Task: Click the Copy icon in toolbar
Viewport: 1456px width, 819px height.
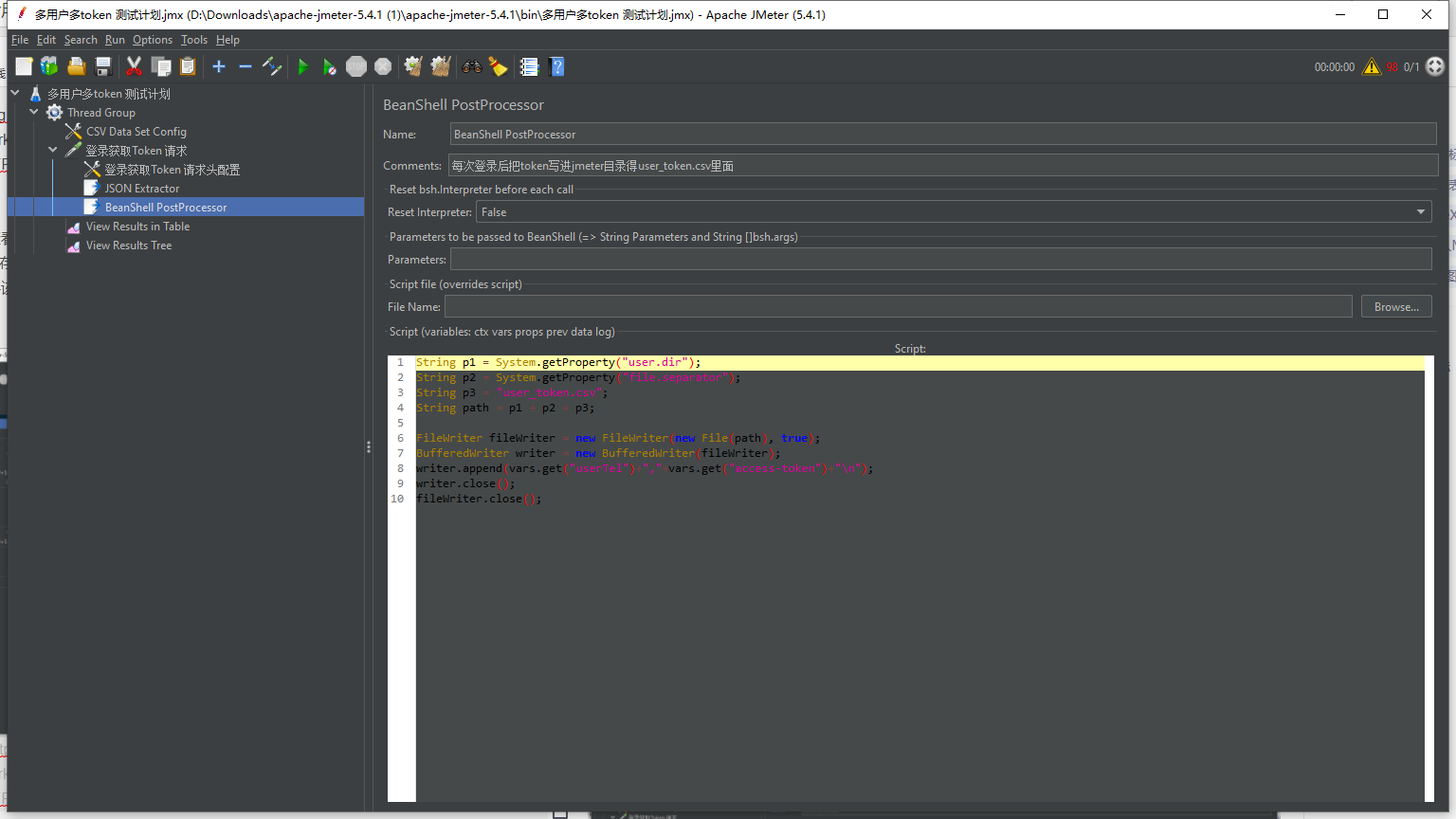Action: (x=161, y=66)
